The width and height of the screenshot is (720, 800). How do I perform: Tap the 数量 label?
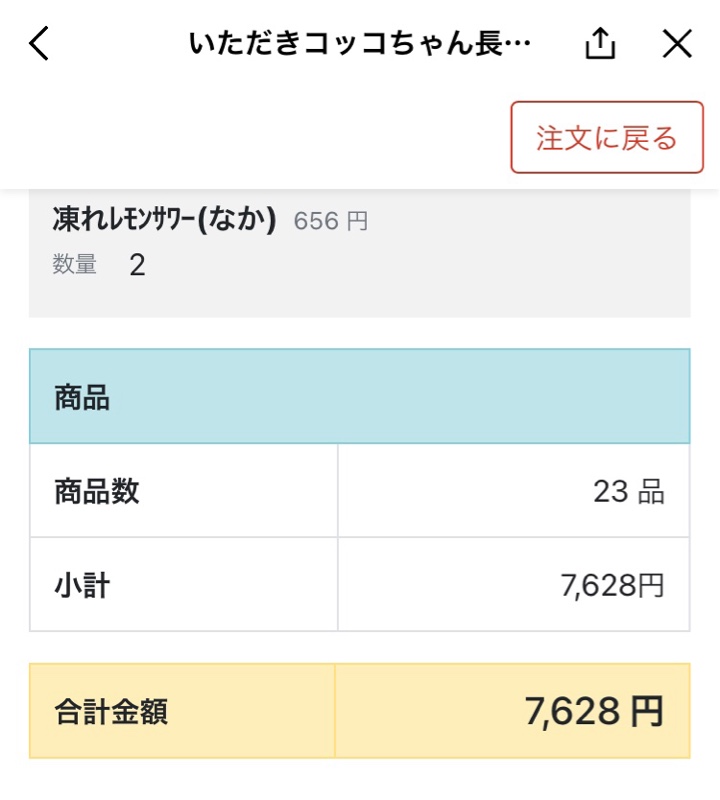pos(75,264)
